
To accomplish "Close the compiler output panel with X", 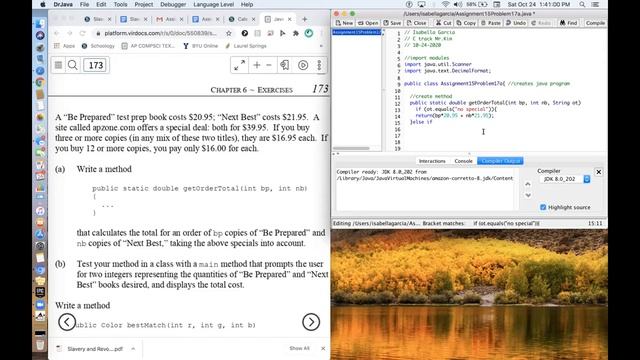I will [598, 172].
